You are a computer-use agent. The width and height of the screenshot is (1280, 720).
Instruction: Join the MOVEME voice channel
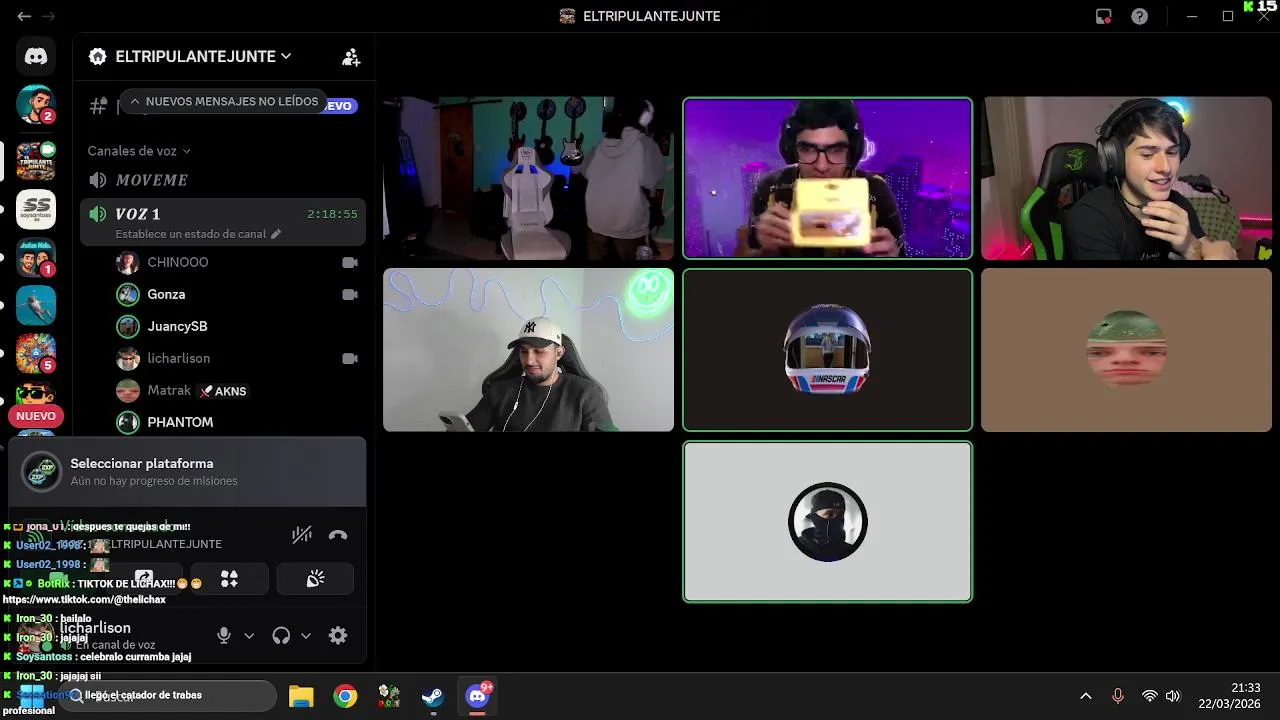click(223, 180)
